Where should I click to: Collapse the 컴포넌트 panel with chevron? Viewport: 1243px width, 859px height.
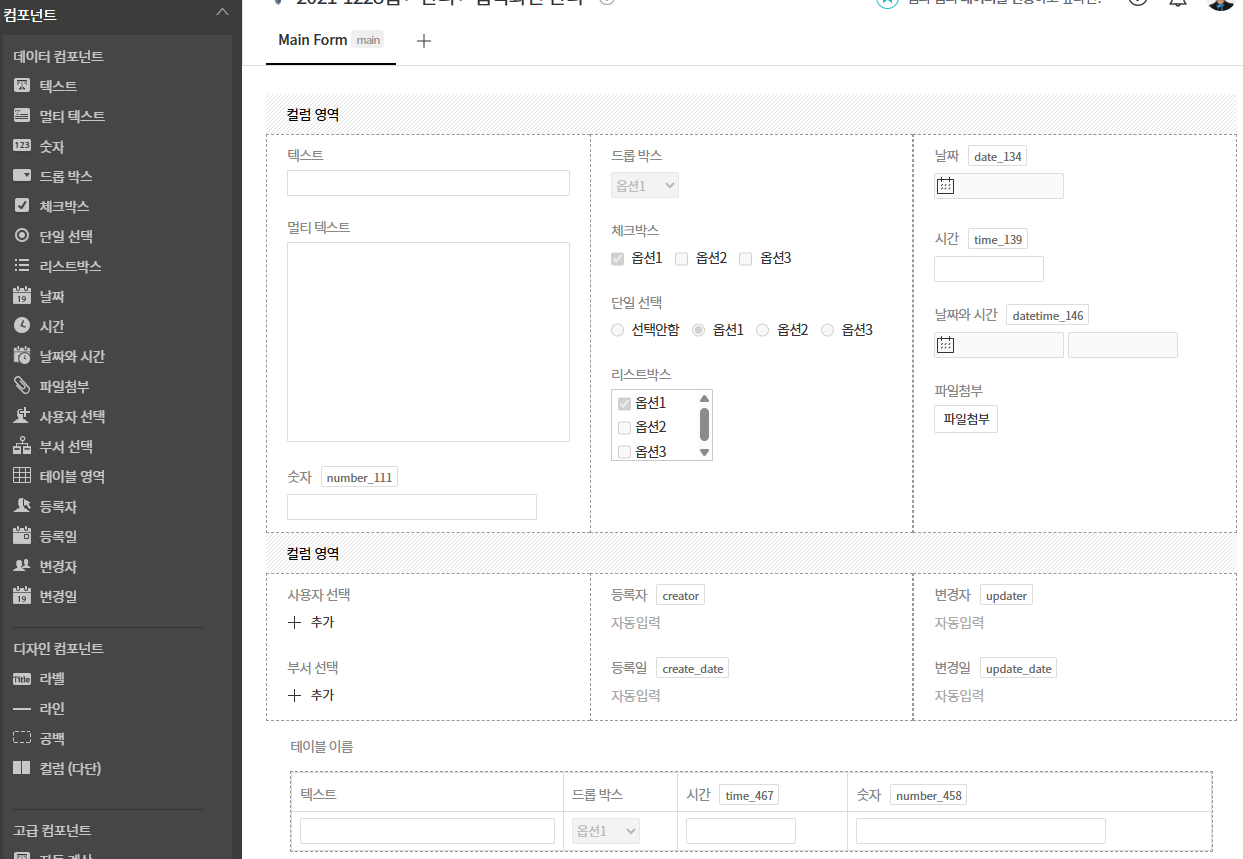click(222, 13)
